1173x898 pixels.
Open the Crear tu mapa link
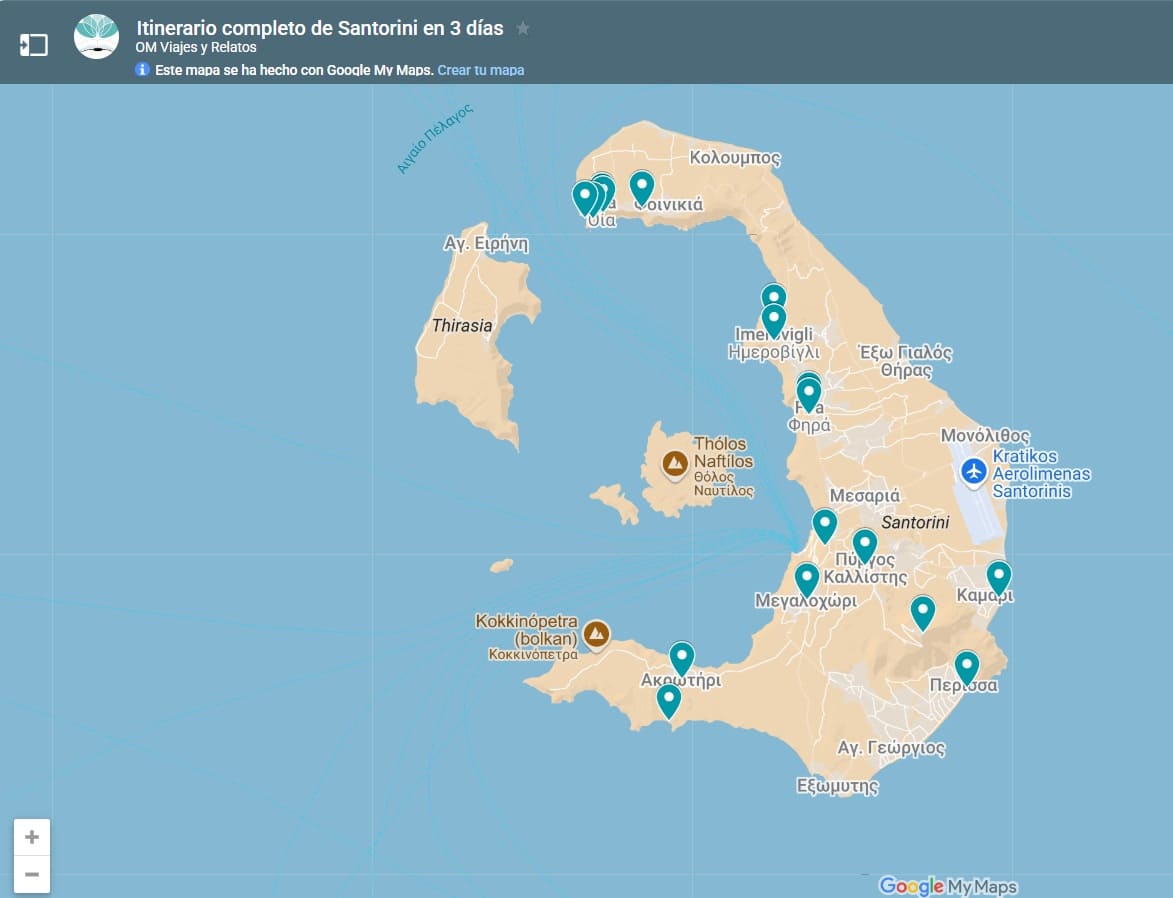[x=480, y=70]
